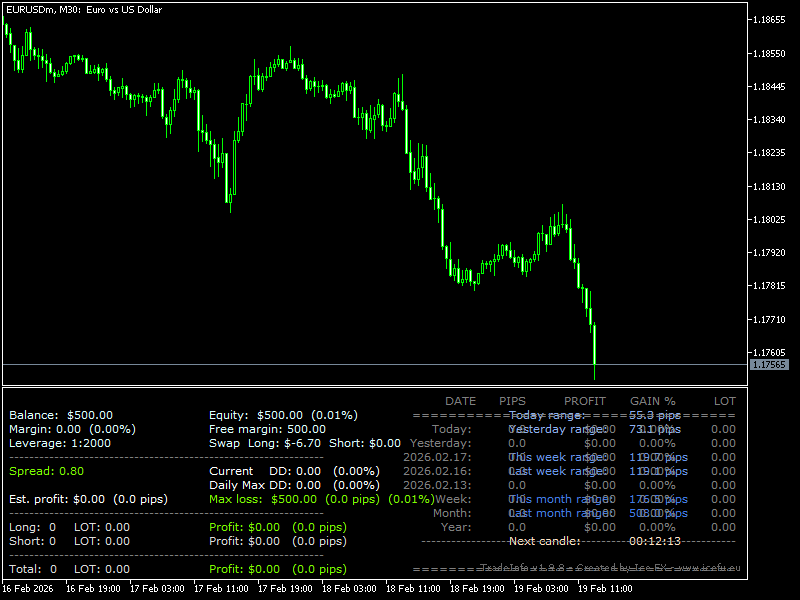This screenshot has height=600, width=800.
Task: Click the Profit value in the Short row
Action: [278, 541]
